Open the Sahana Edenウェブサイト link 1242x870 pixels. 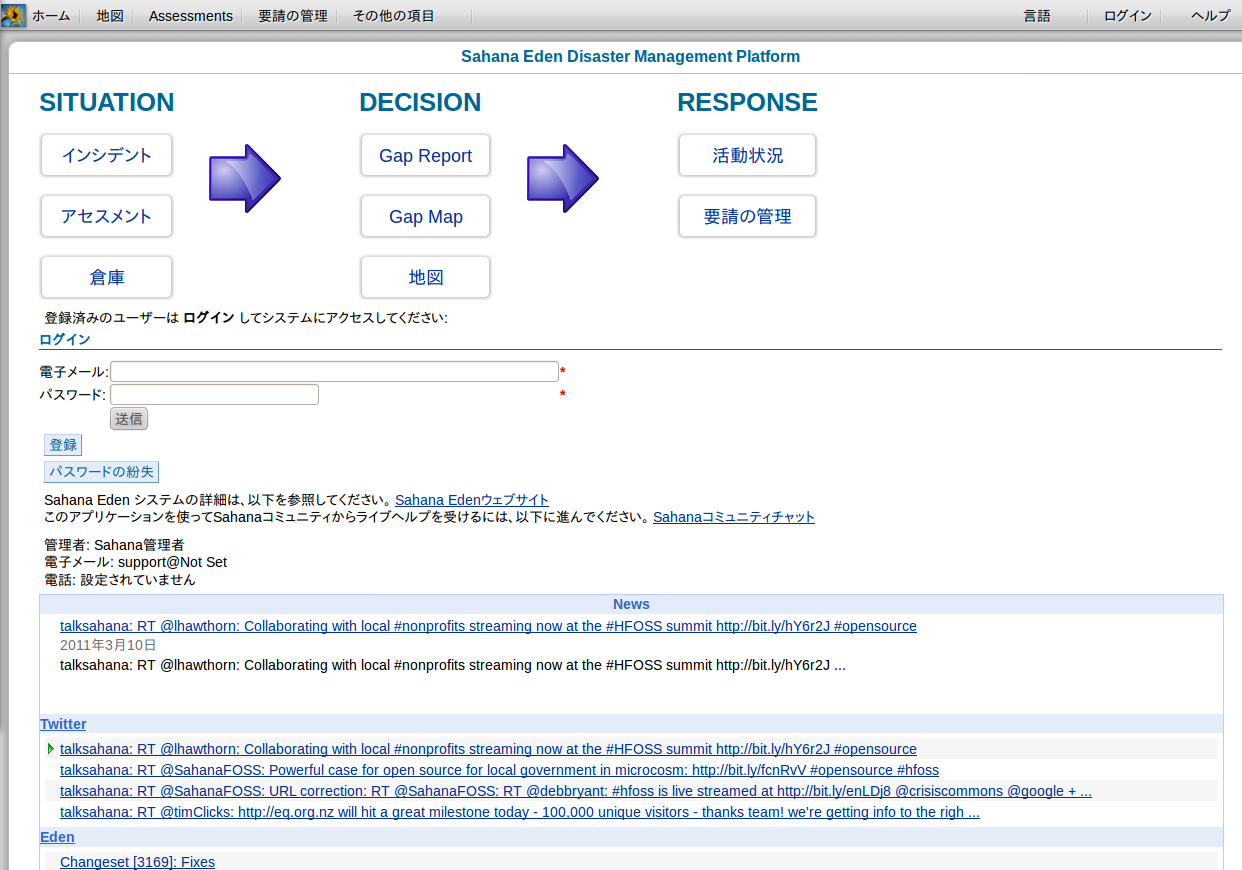coord(472,500)
